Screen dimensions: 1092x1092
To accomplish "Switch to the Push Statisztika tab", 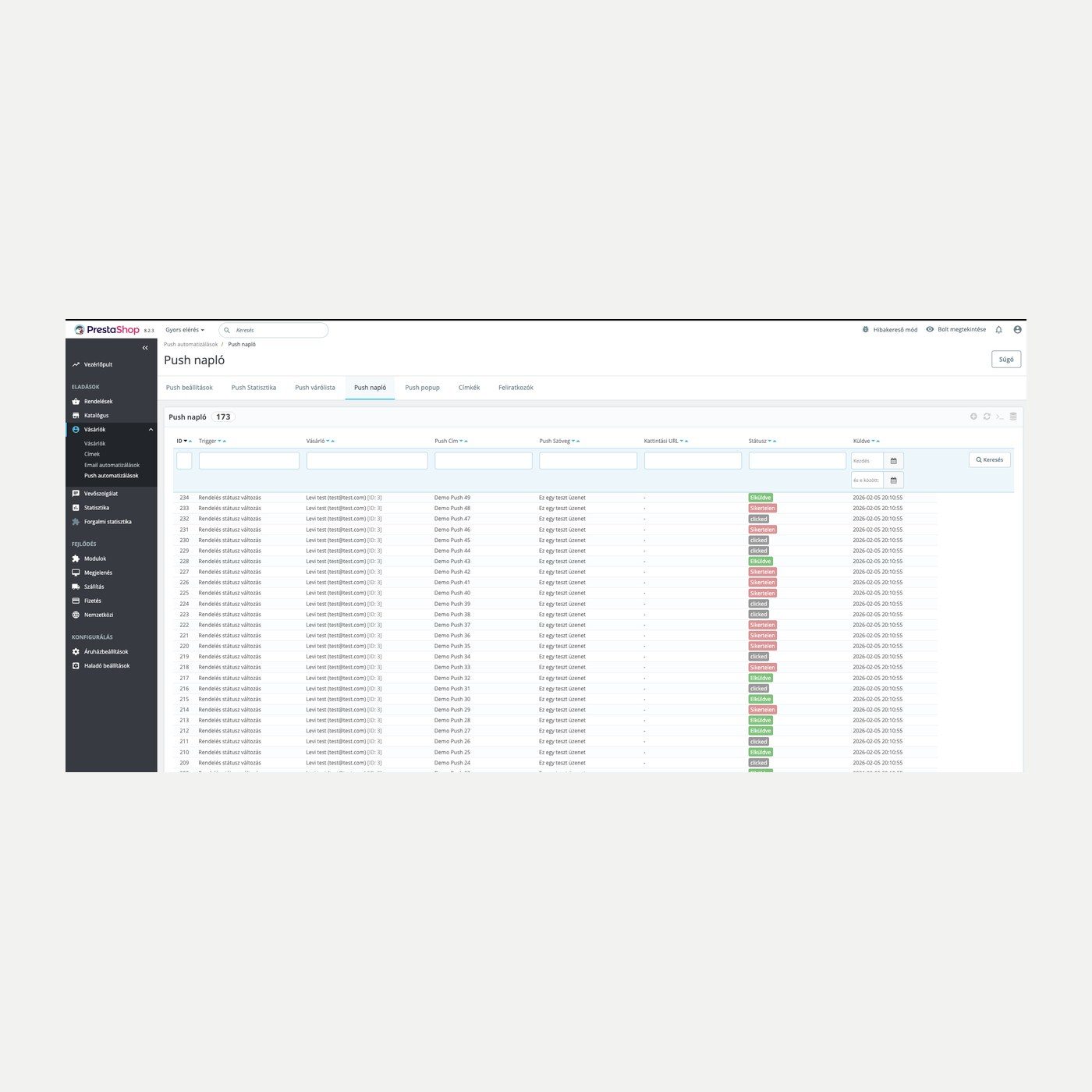I will coord(253,388).
